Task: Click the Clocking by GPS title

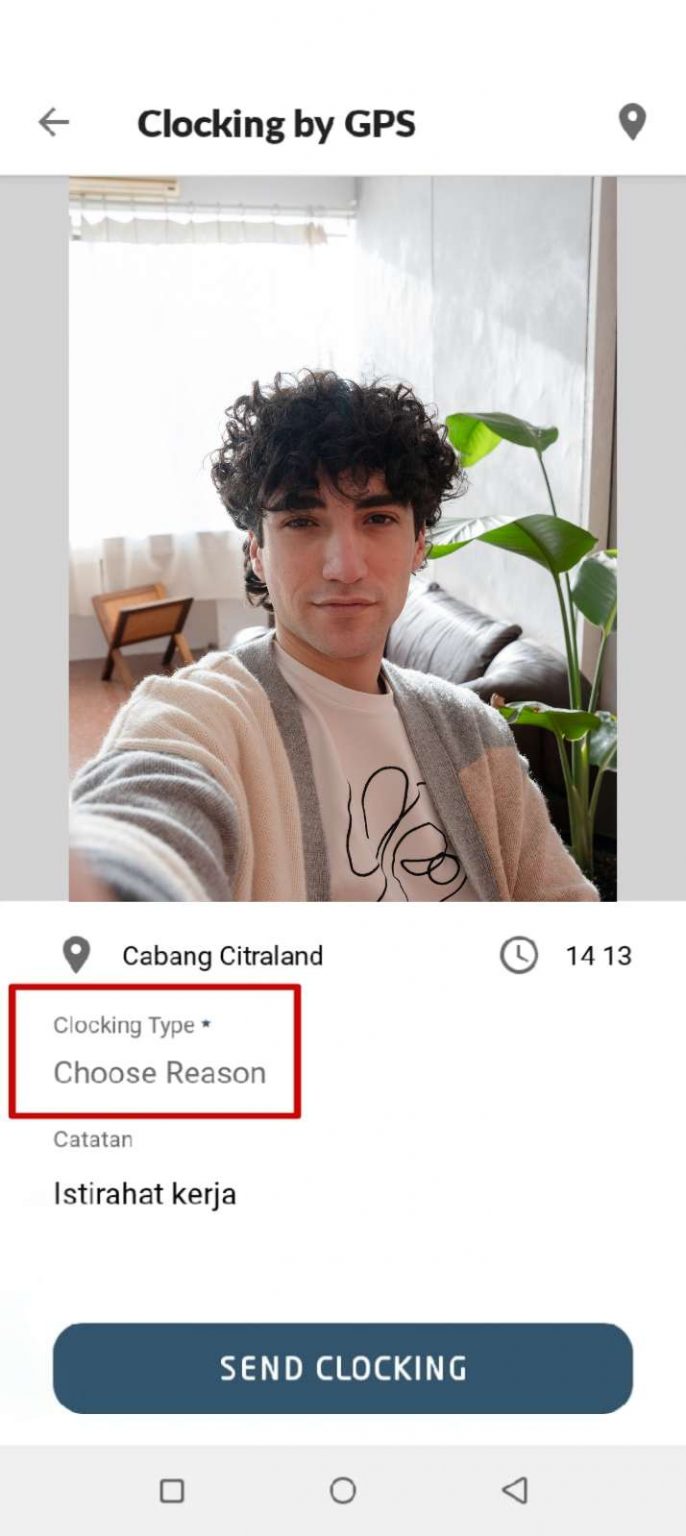Action: [x=276, y=124]
